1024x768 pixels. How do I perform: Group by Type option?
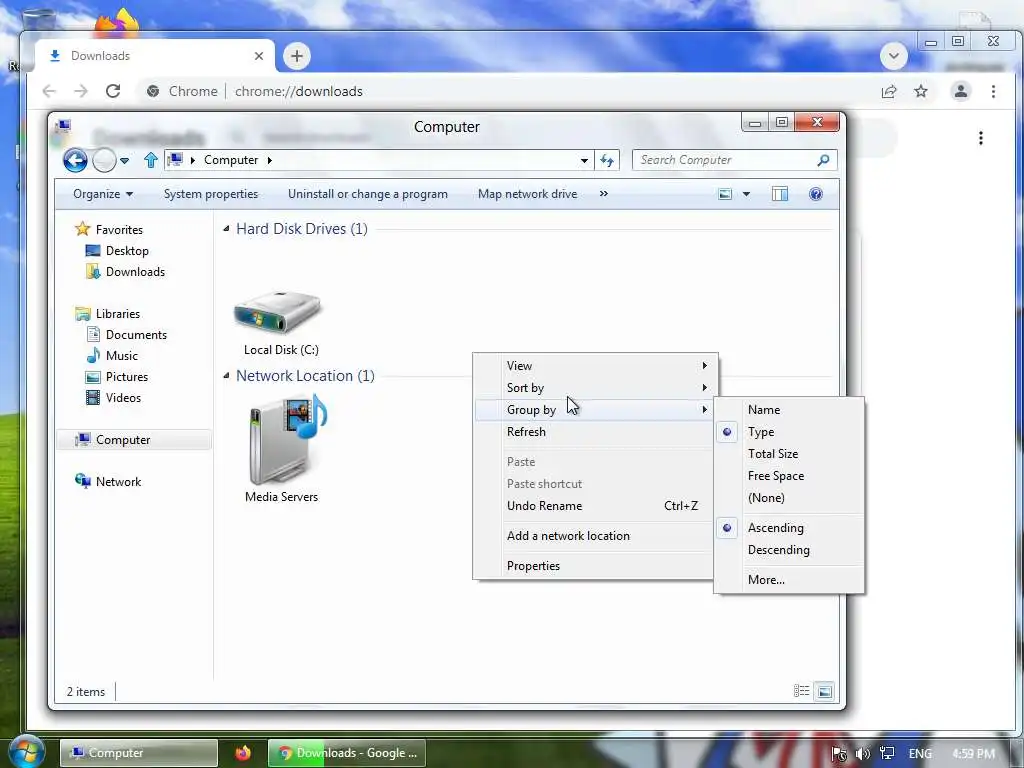(789, 432)
